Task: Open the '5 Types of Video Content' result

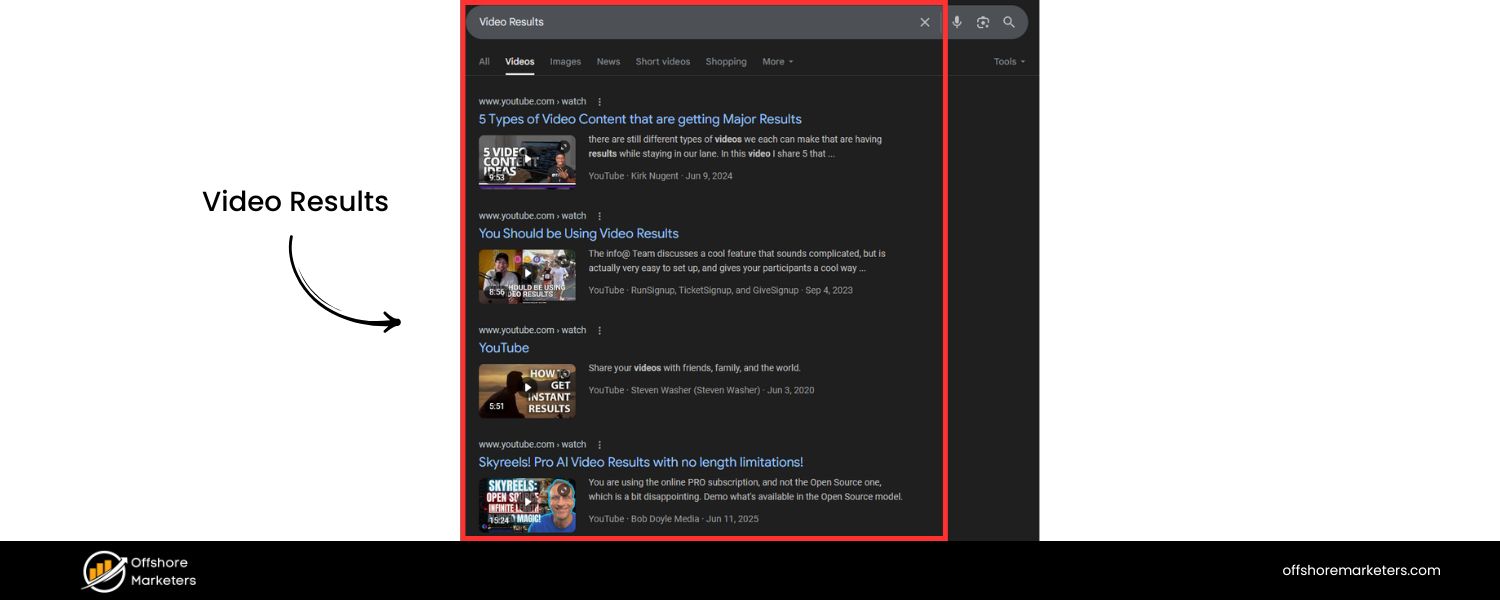Action: (x=640, y=119)
